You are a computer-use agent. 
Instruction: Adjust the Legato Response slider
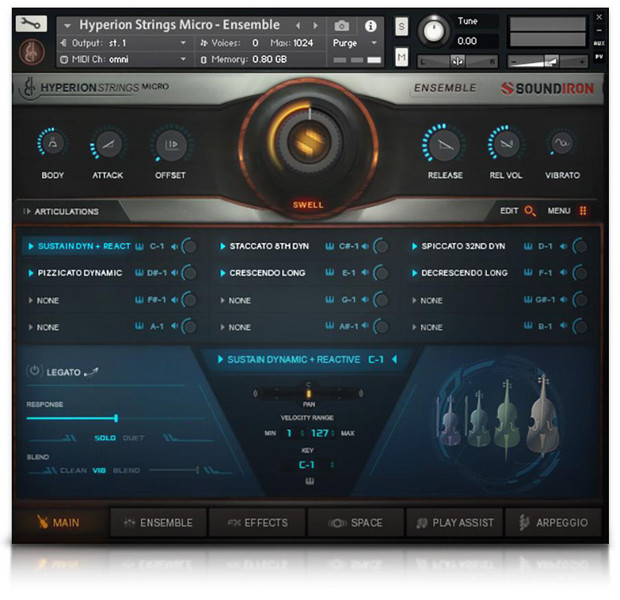coord(115,418)
